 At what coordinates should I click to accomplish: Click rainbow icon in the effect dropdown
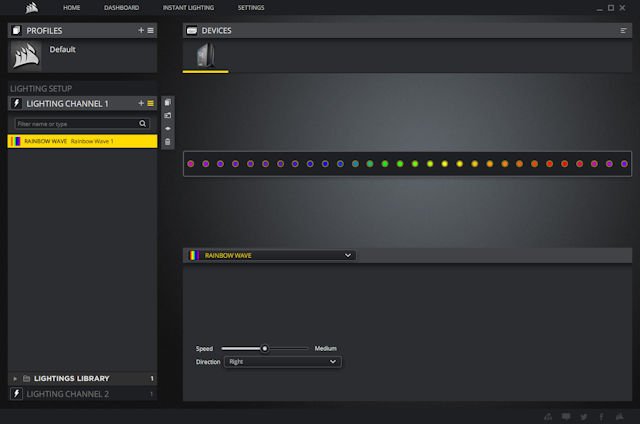pyautogui.click(x=194, y=255)
